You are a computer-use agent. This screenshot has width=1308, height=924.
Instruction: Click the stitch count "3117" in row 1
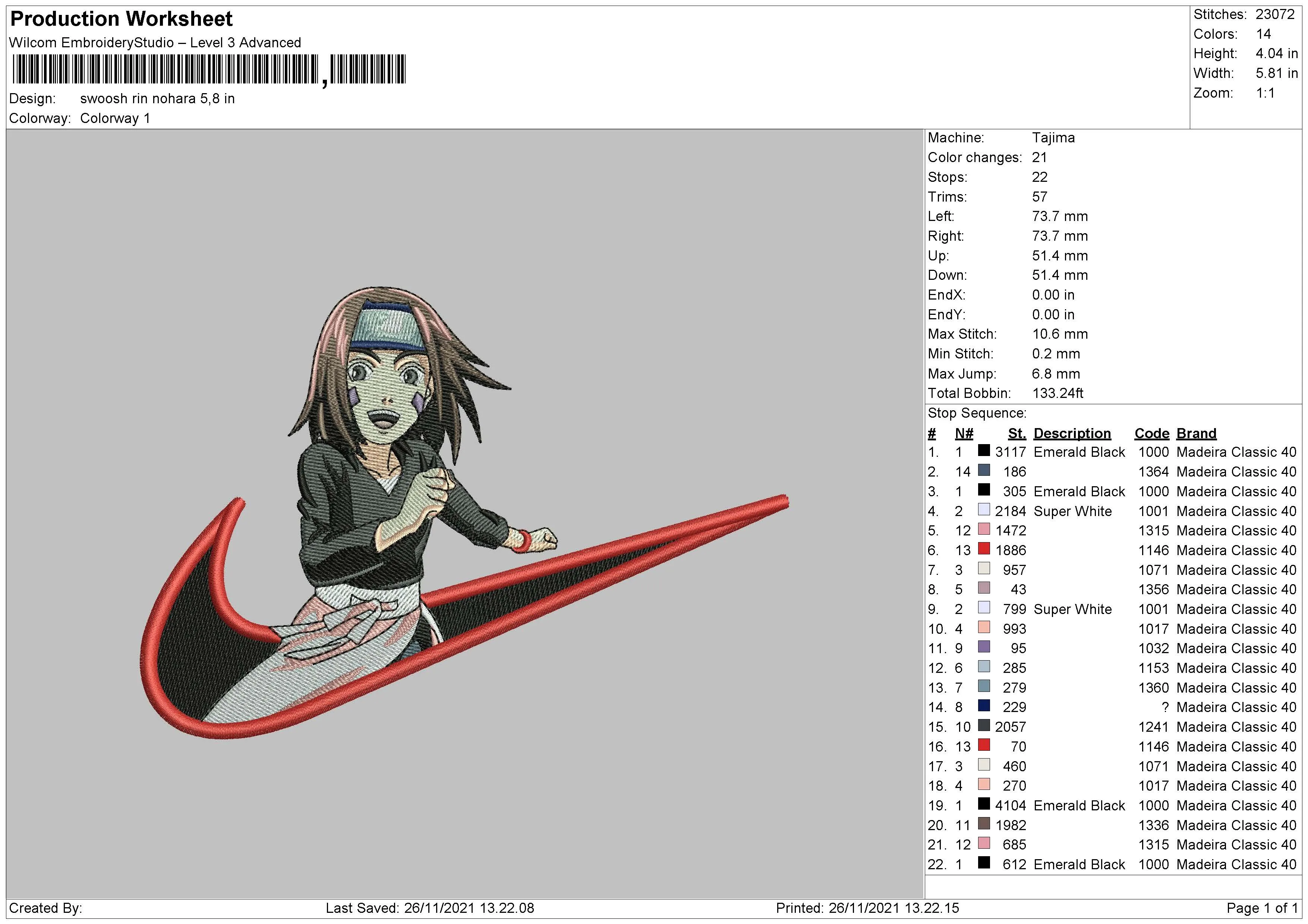pos(1010,452)
